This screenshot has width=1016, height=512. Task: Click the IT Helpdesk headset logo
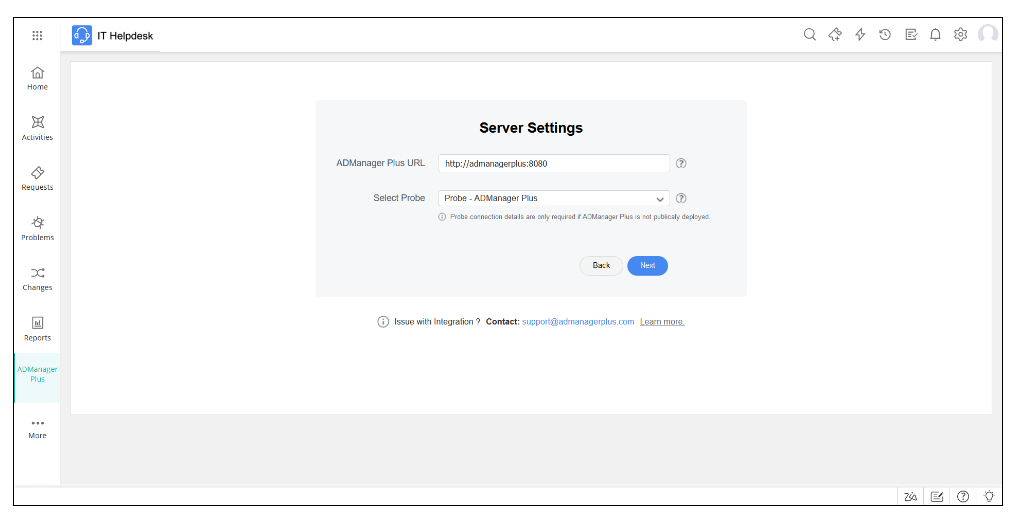tap(82, 35)
